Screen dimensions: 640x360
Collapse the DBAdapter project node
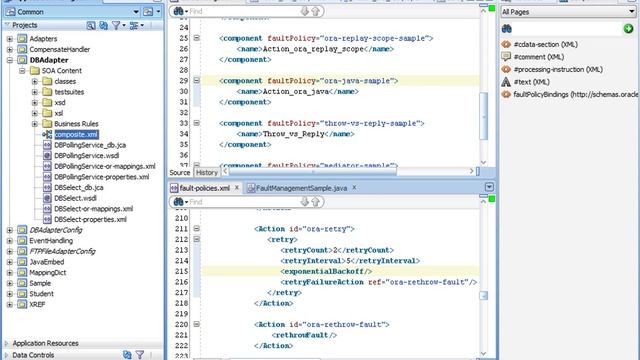10,60
